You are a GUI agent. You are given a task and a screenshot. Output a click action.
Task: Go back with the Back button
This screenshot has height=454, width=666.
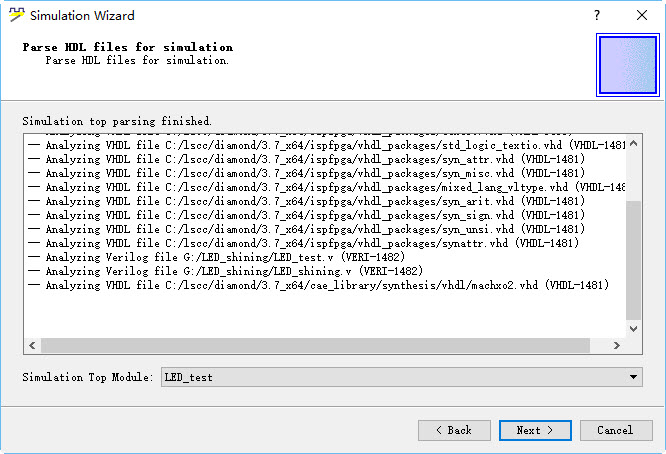[x=454, y=430]
